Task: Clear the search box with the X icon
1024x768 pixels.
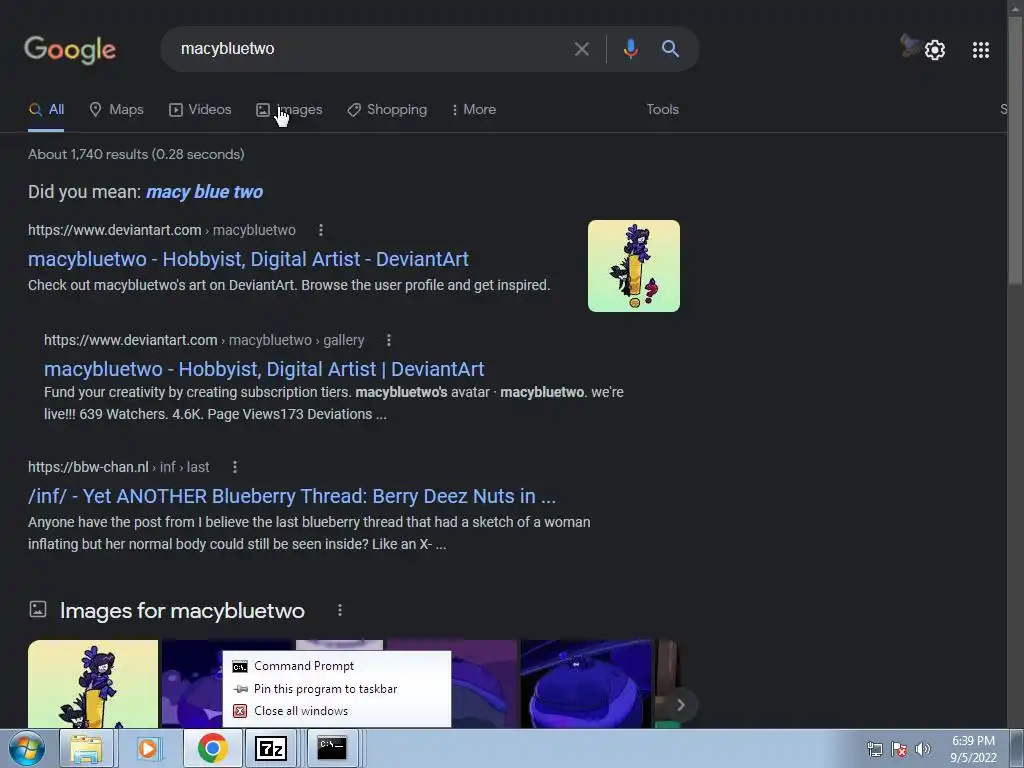Action: [x=581, y=49]
